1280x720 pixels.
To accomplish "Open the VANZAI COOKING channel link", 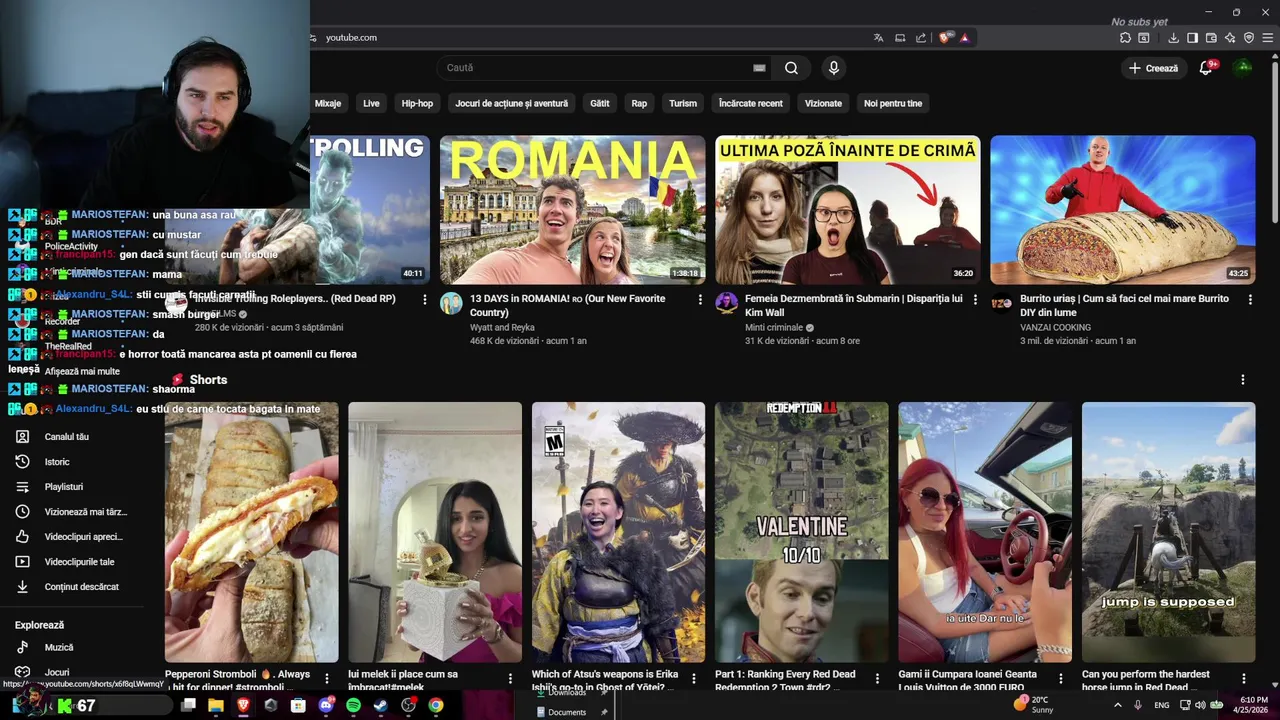I will [x=1055, y=327].
